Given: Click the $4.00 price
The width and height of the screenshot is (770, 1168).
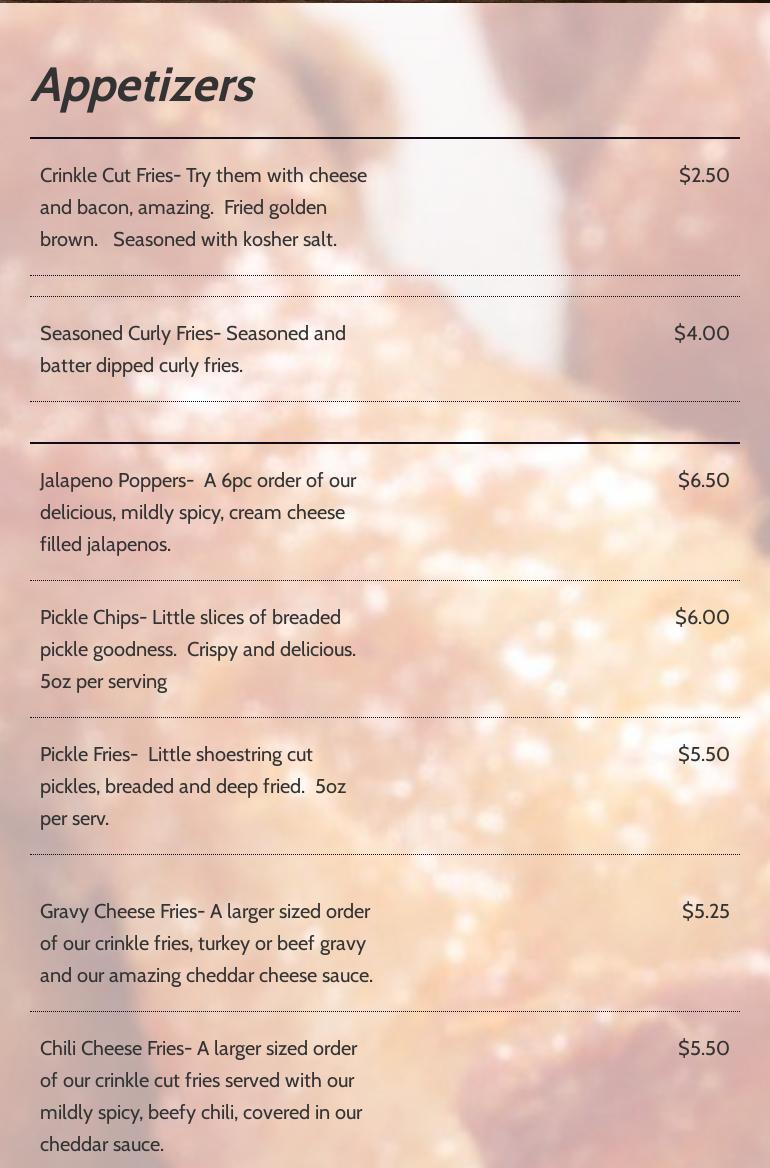Looking at the screenshot, I should pos(701,333).
